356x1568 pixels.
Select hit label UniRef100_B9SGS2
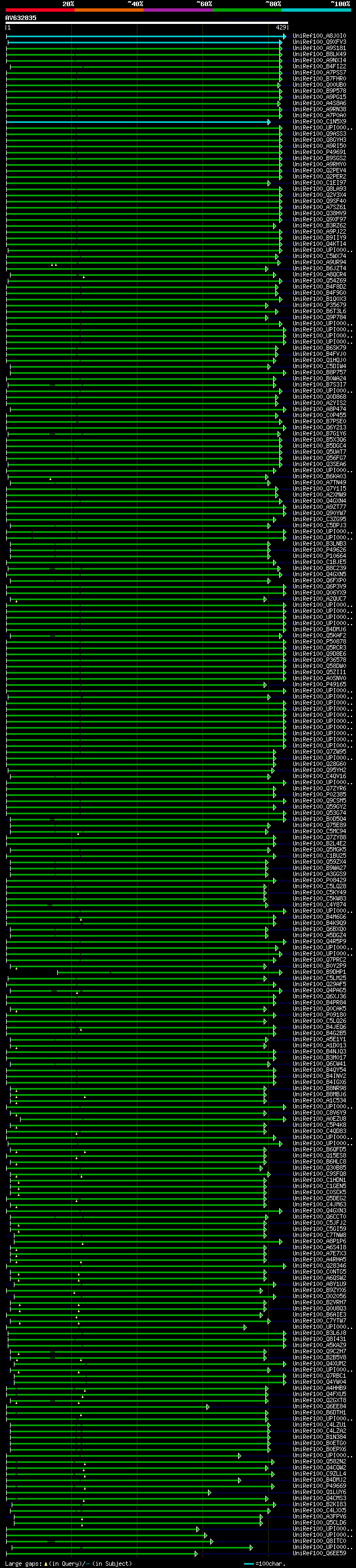[319, 159]
